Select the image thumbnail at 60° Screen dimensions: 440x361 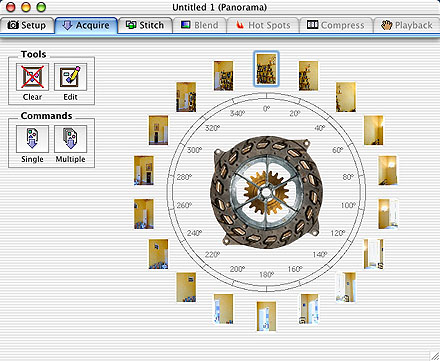[373, 130]
